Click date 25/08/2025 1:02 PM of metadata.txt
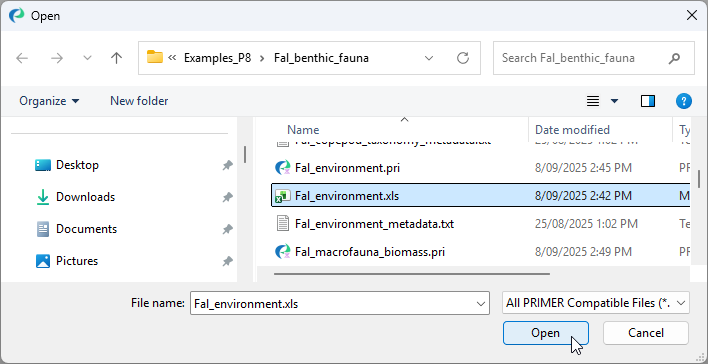Screen dimensions: 708x364 point(586,224)
